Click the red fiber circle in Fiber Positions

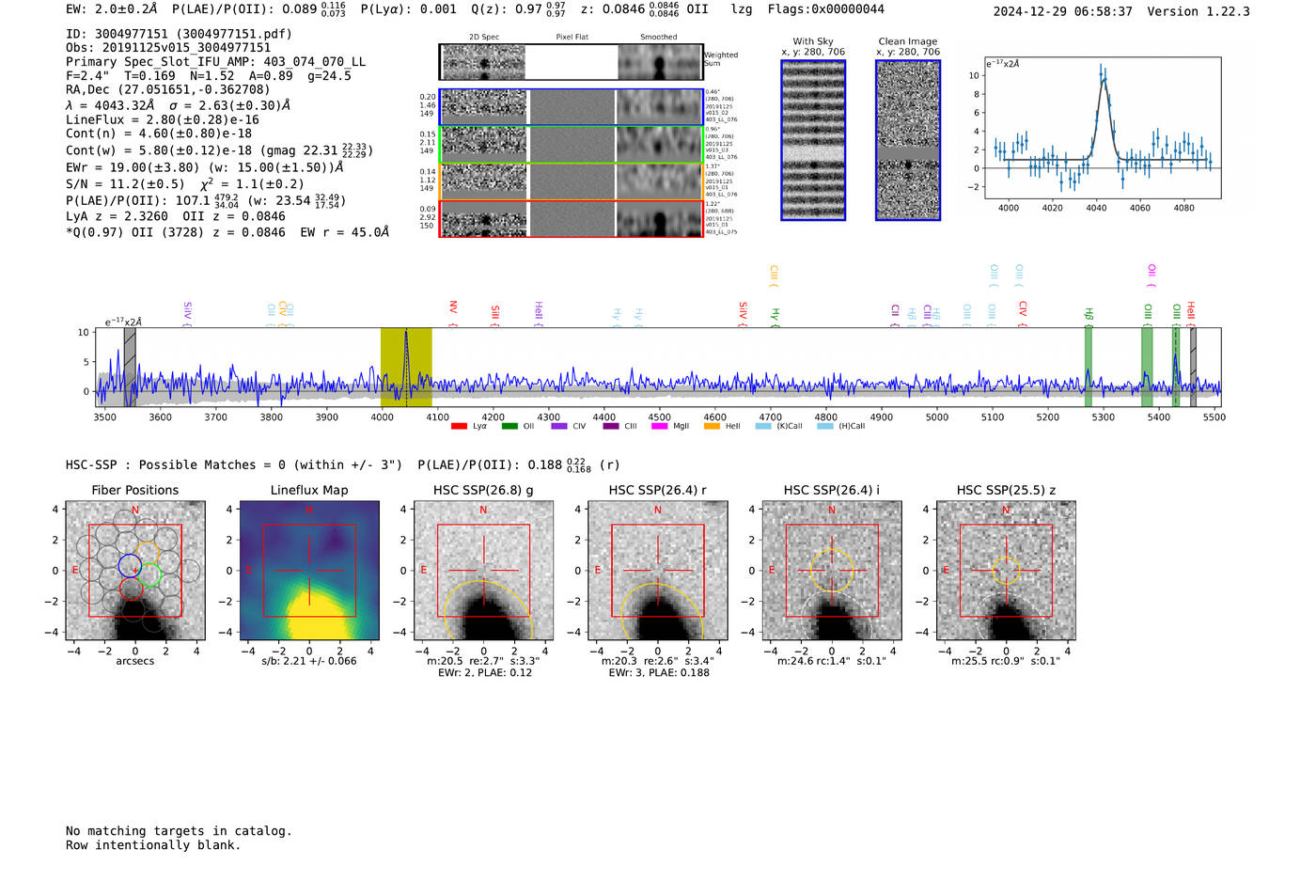coord(132,589)
